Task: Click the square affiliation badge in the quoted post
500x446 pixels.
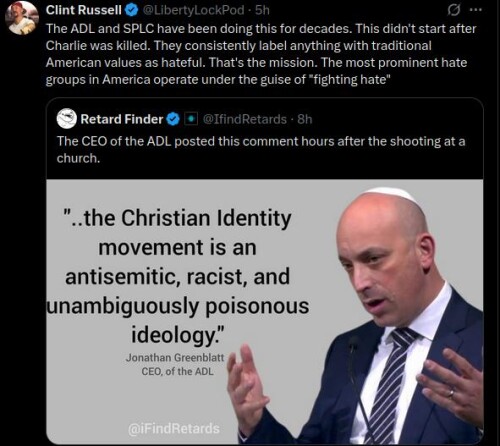Action: point(191,119)
